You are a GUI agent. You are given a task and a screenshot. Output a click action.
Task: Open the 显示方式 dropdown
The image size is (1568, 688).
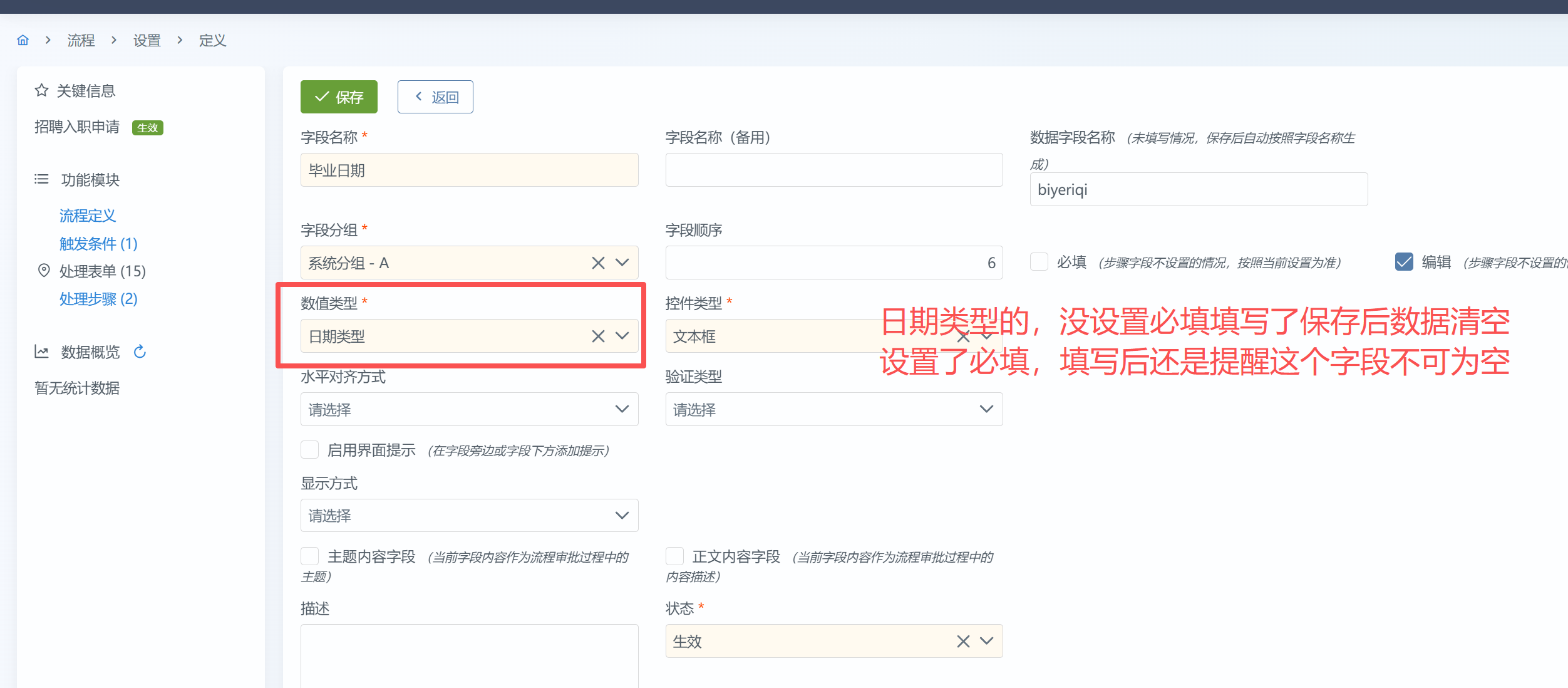coord(469,515)
